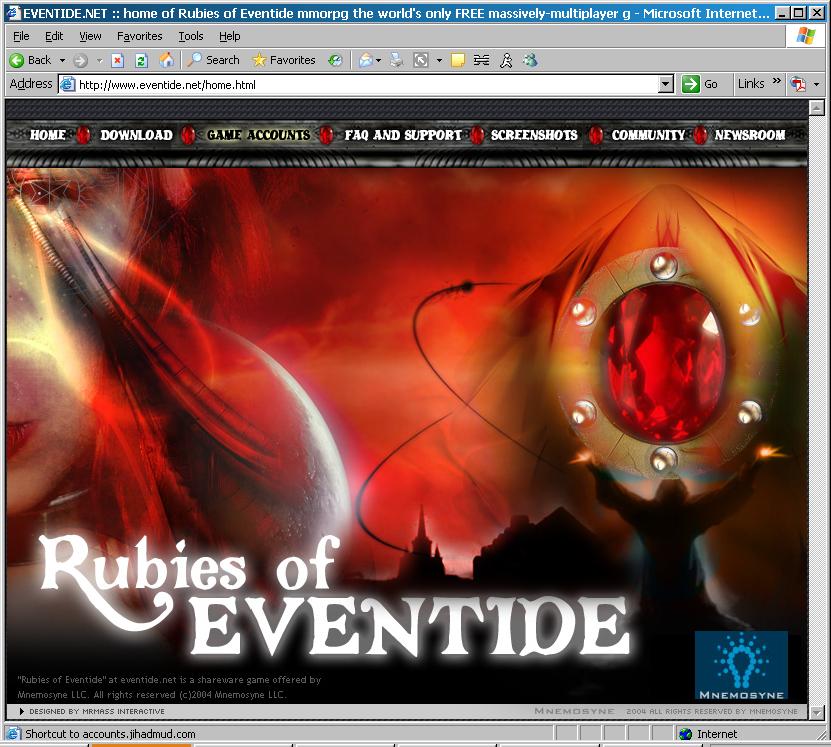Open the Help menu
831x747 pixels.
[229, 36]
